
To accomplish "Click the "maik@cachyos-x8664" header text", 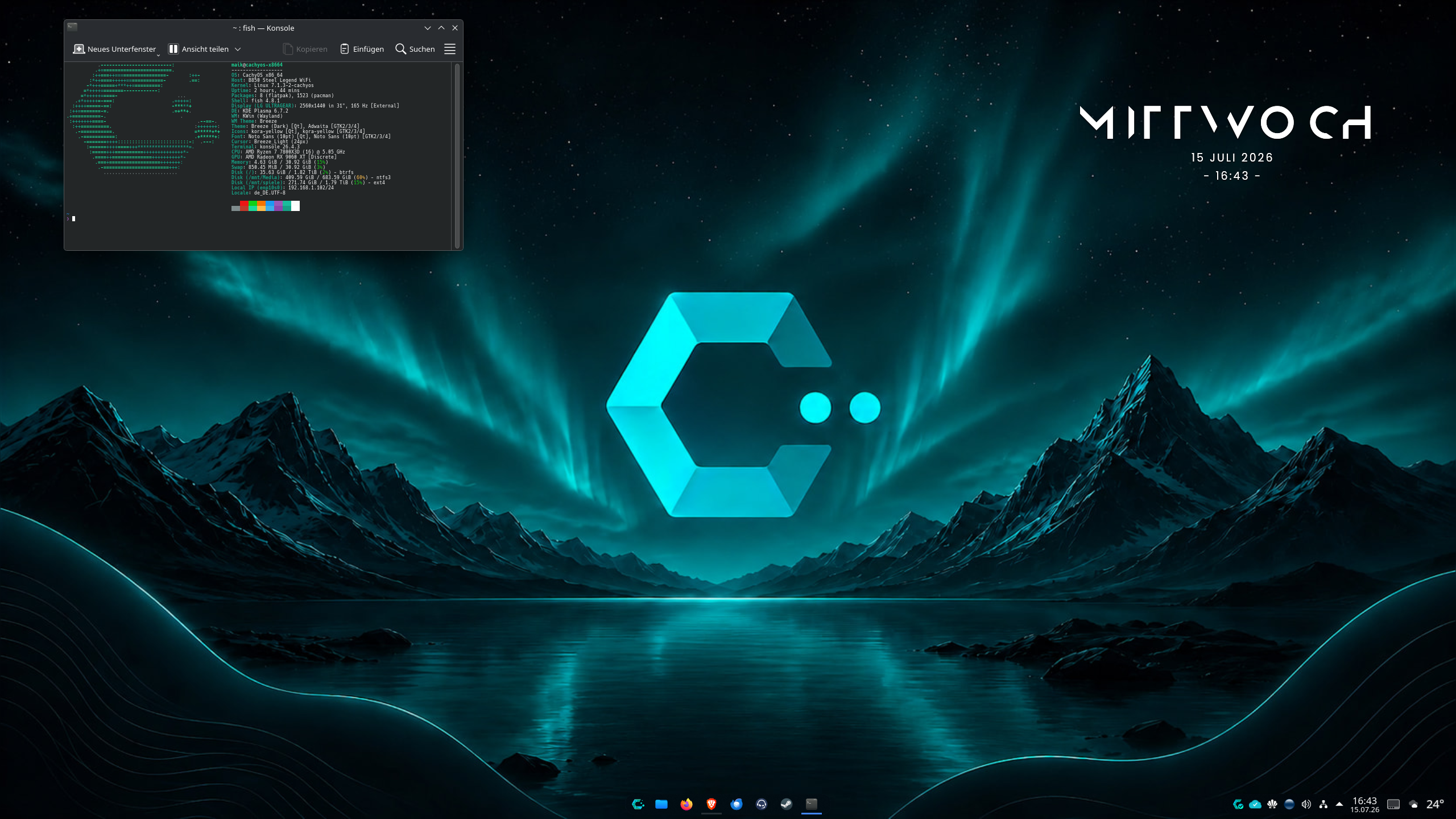I will [257, 65].
